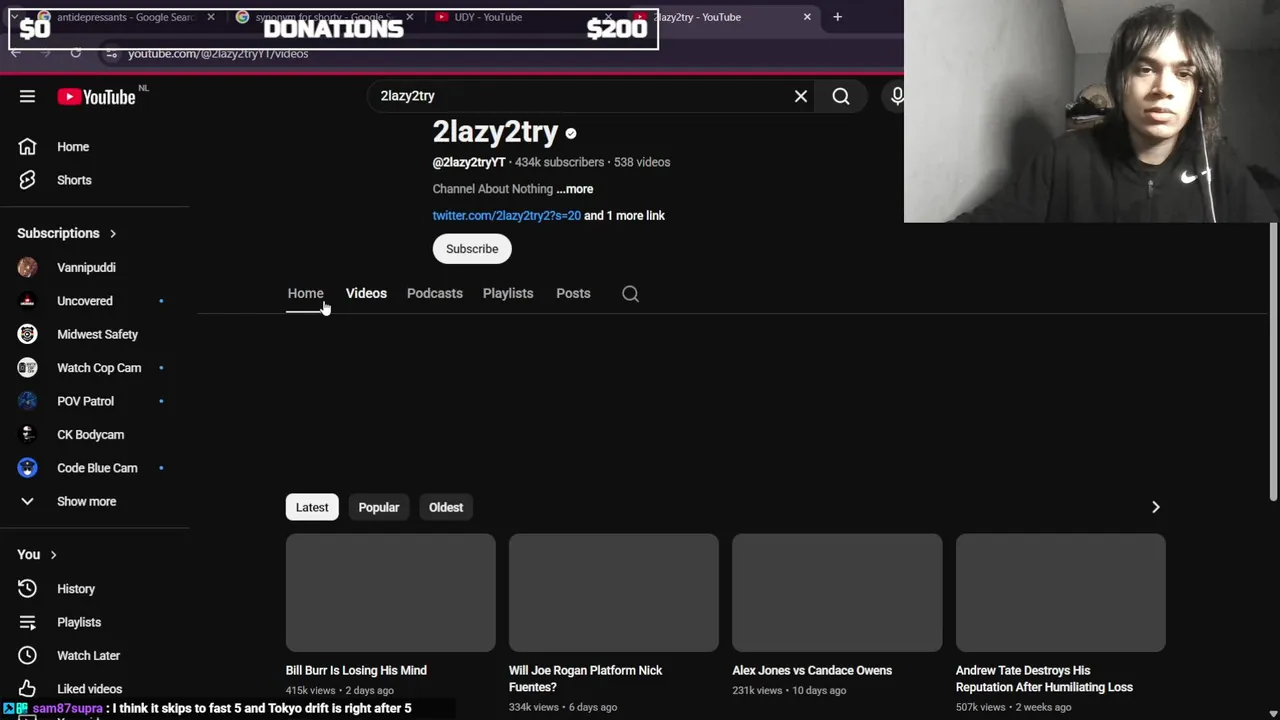Open the YouTube hamburger guide menu
This screenshot has height=720, width=1280.
pos(27,96)
